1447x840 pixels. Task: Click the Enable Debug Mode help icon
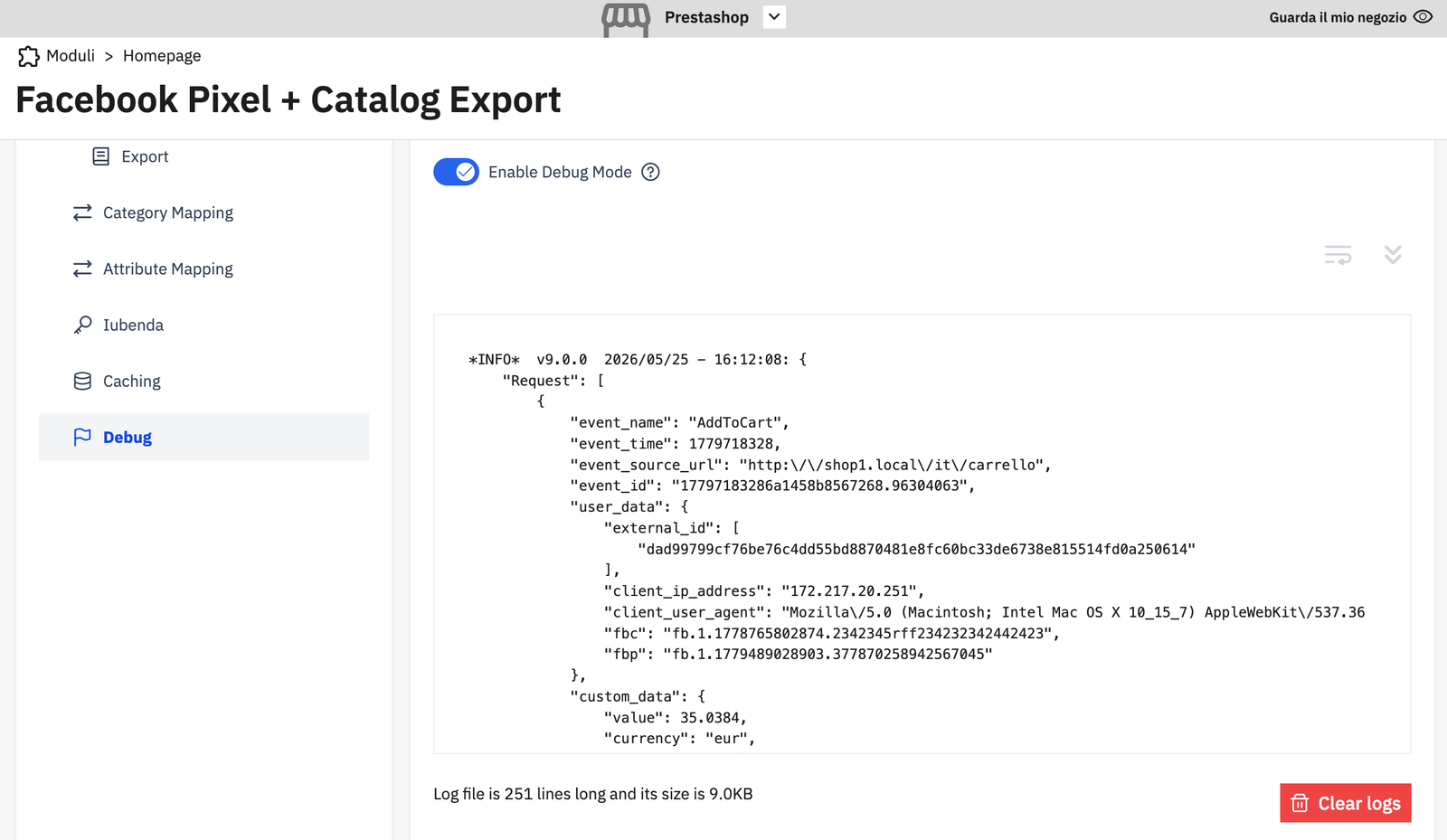click(650, 172)
